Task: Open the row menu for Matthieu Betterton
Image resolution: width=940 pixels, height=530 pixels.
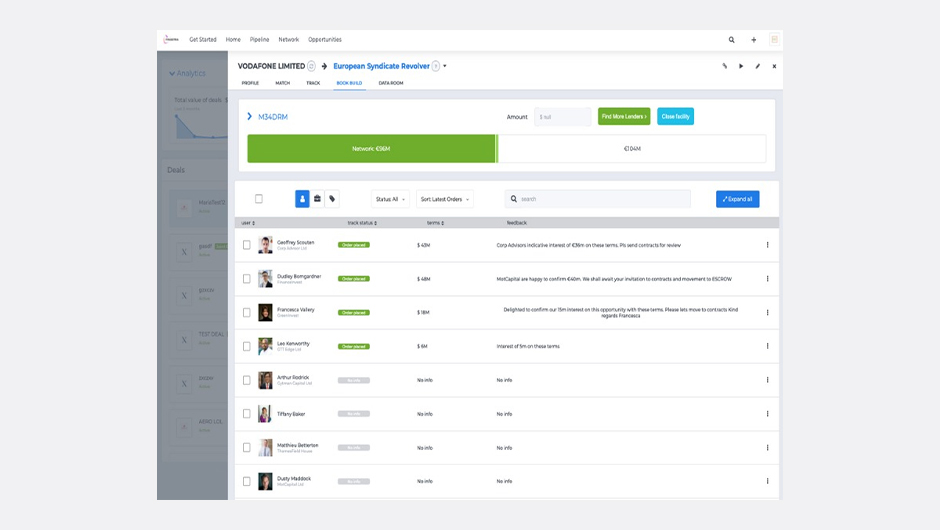Action: click(x=767, y=448)
